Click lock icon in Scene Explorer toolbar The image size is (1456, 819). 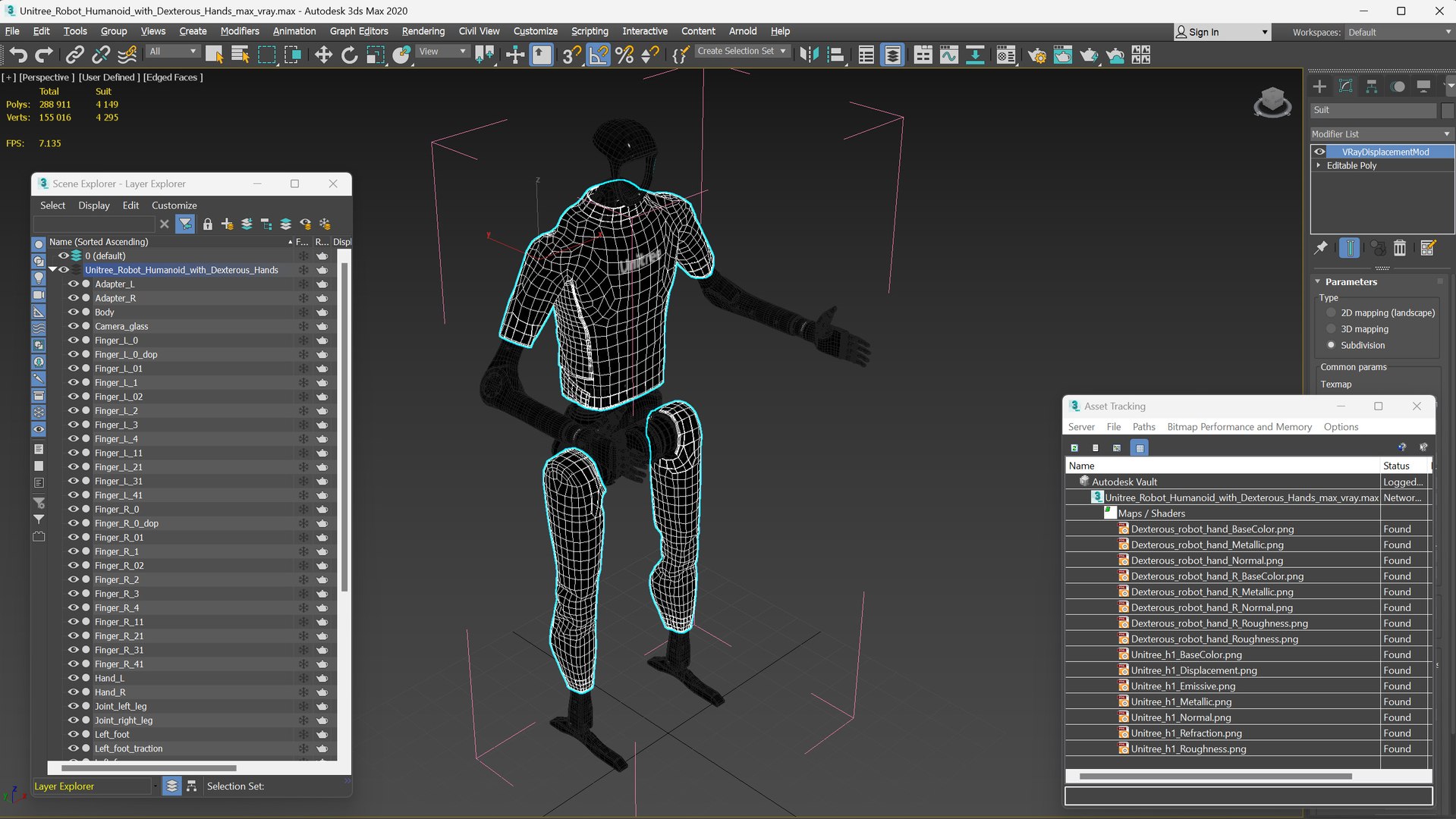(207, 224)
